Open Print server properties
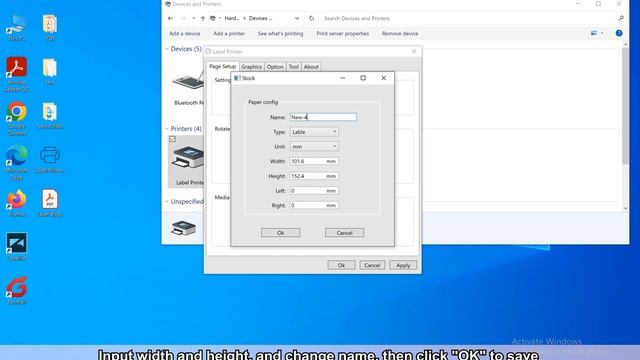The height and width of the screenshot is (360, 640). tap(342, 33)
